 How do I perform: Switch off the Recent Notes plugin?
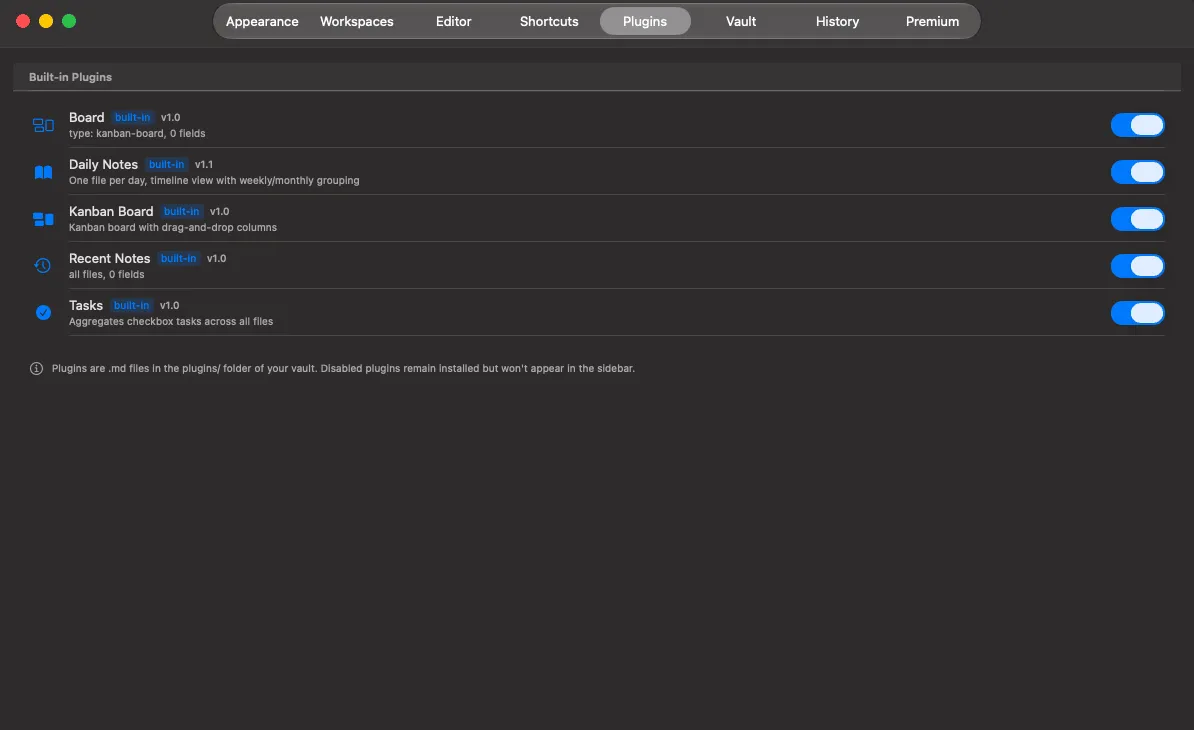click(x=1138, y=266)
